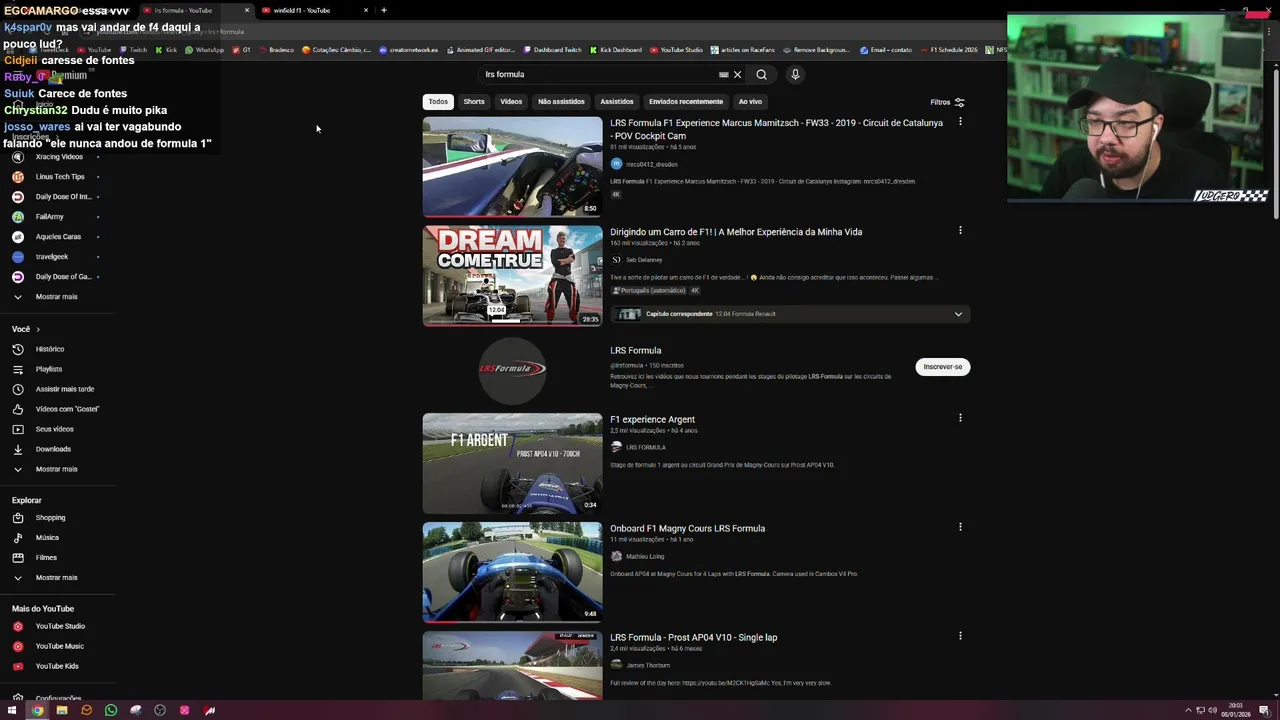Open the POV Cockpit Cam video thumbnail
This screenshot has width=1280, height=720.
coord(512,167)
